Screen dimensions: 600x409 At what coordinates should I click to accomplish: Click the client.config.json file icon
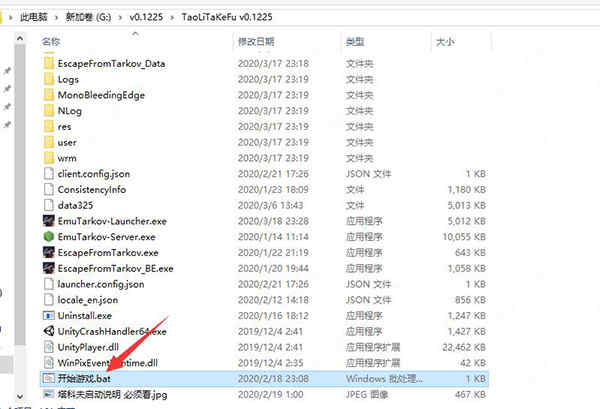coord(49,174)
